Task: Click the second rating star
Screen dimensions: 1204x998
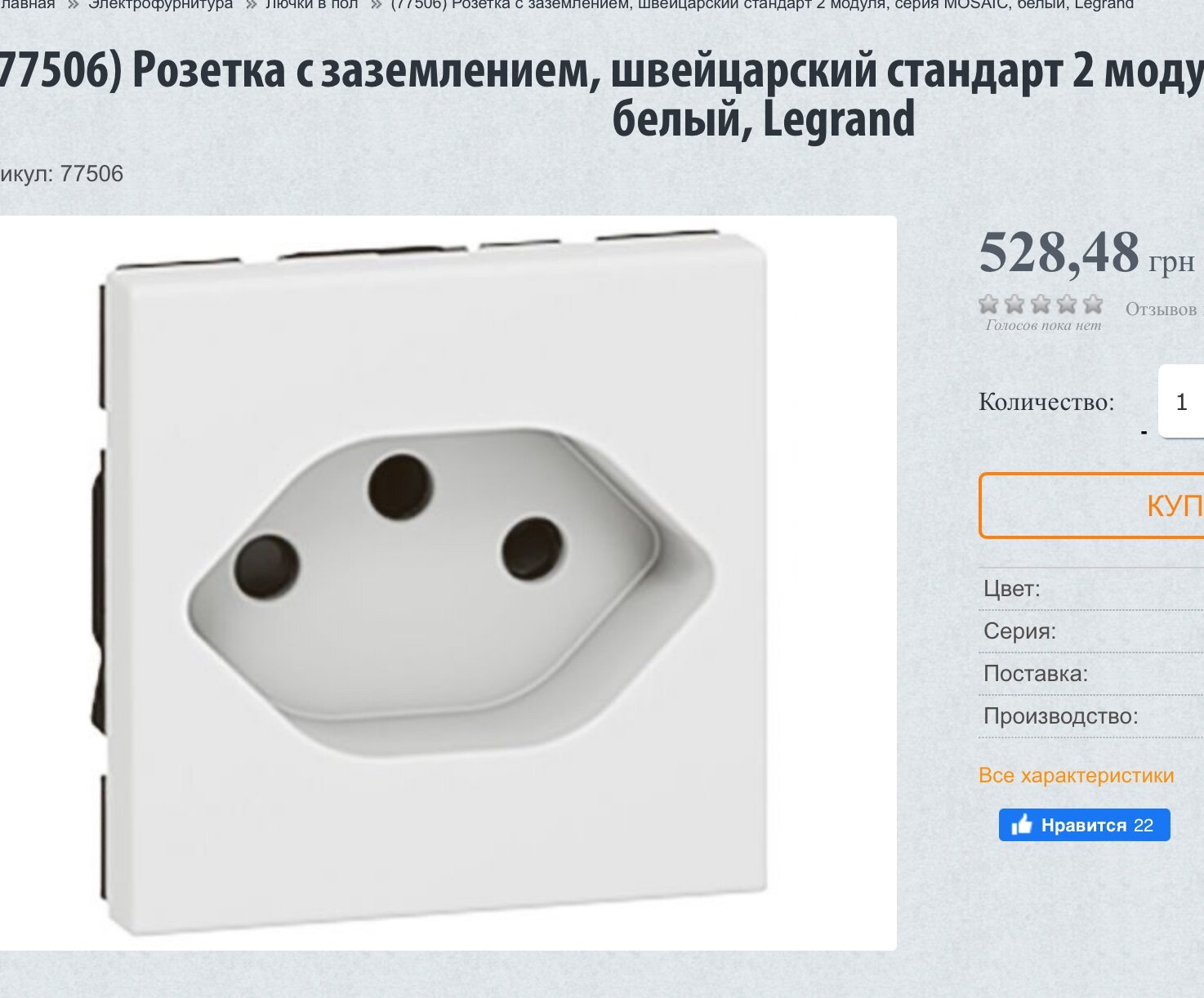Action: coord(1014,305)
